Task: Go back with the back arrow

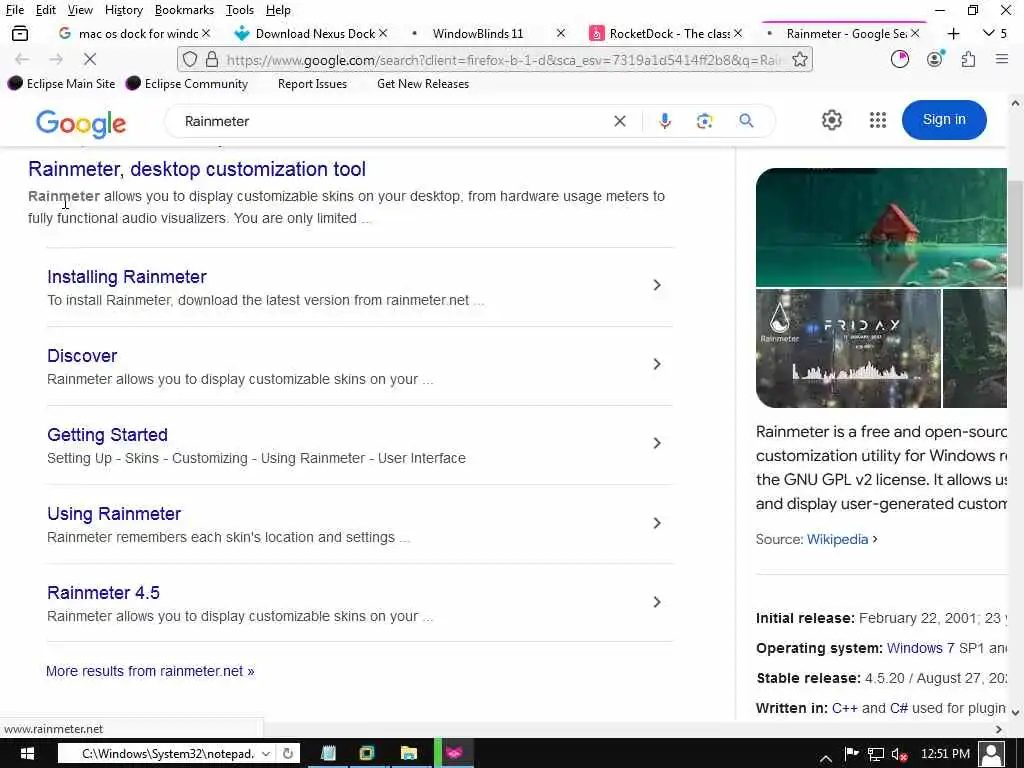Action: tap(22, 59)
